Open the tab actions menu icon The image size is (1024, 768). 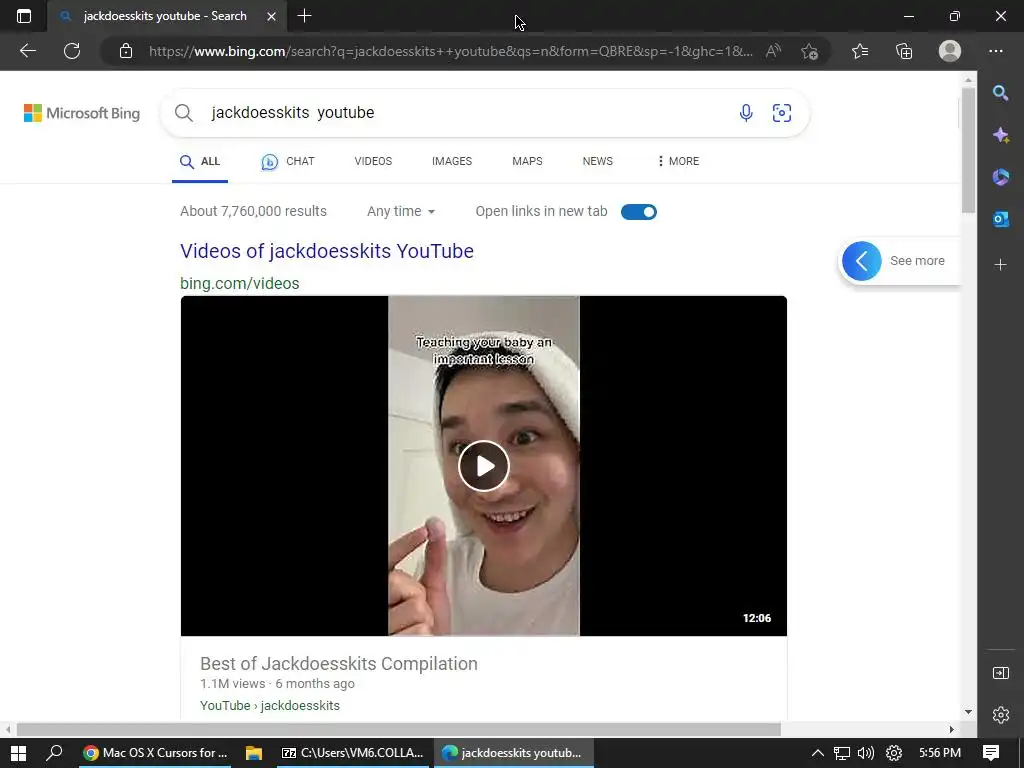click(x=24, y=16)
